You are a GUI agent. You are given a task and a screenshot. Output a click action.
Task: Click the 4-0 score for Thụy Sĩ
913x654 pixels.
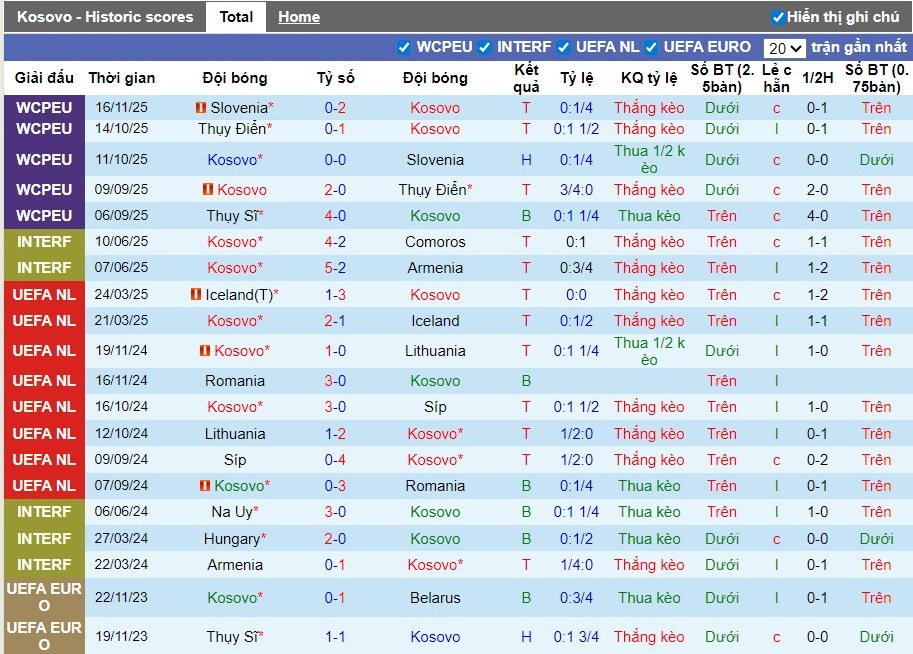335,216
